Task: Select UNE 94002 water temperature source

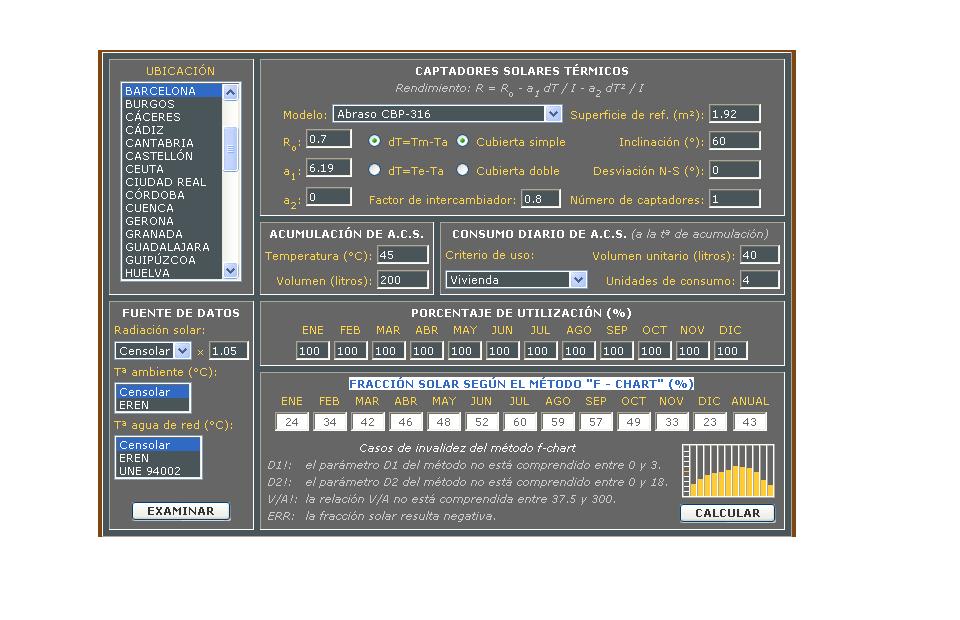Action: pyautogui.click(x=158, y=471)
